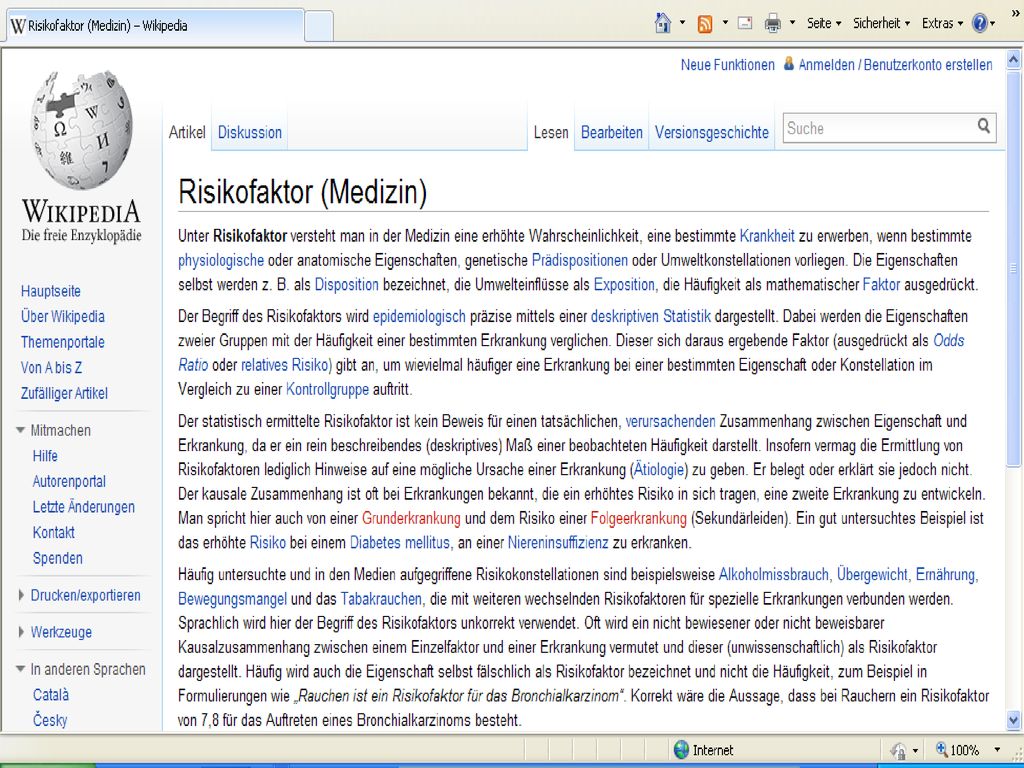Follow the Disposition link
This screenshot has width=1024, height=768.
click(x=347, y=285)
